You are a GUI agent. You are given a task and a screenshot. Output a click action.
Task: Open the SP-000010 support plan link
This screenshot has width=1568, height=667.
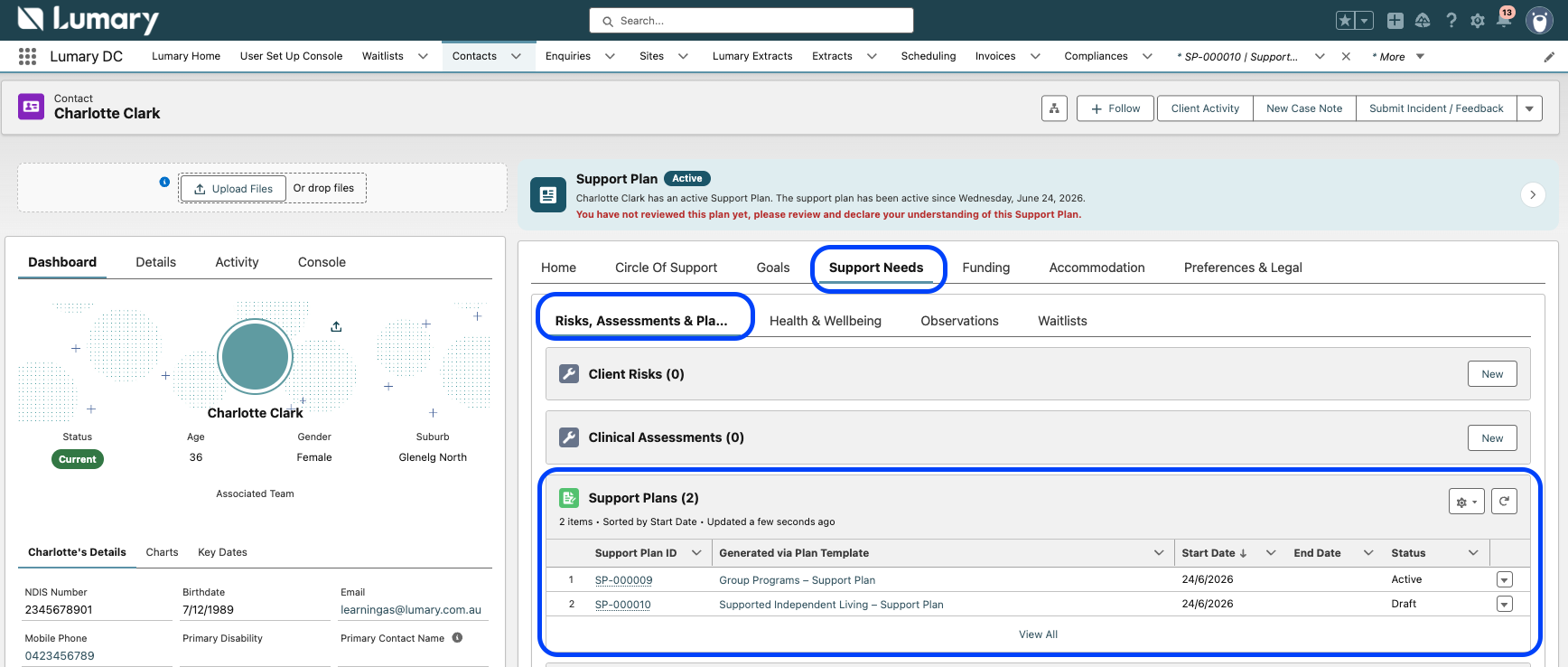pos(622,605)
